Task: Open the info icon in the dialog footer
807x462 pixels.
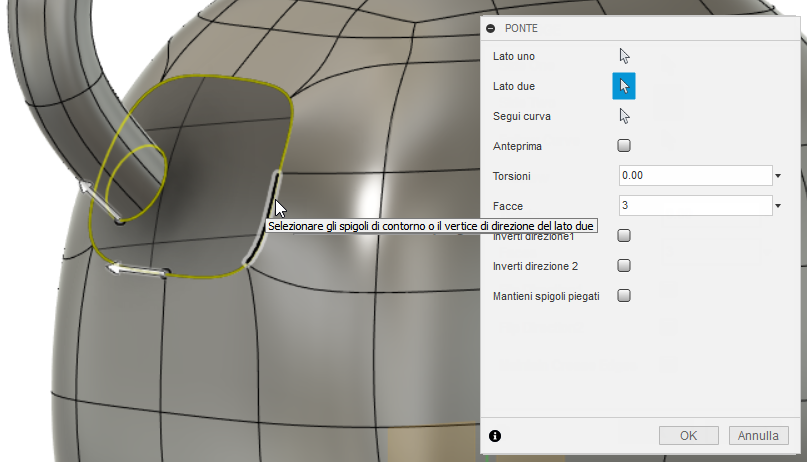Action: [495, 436]
